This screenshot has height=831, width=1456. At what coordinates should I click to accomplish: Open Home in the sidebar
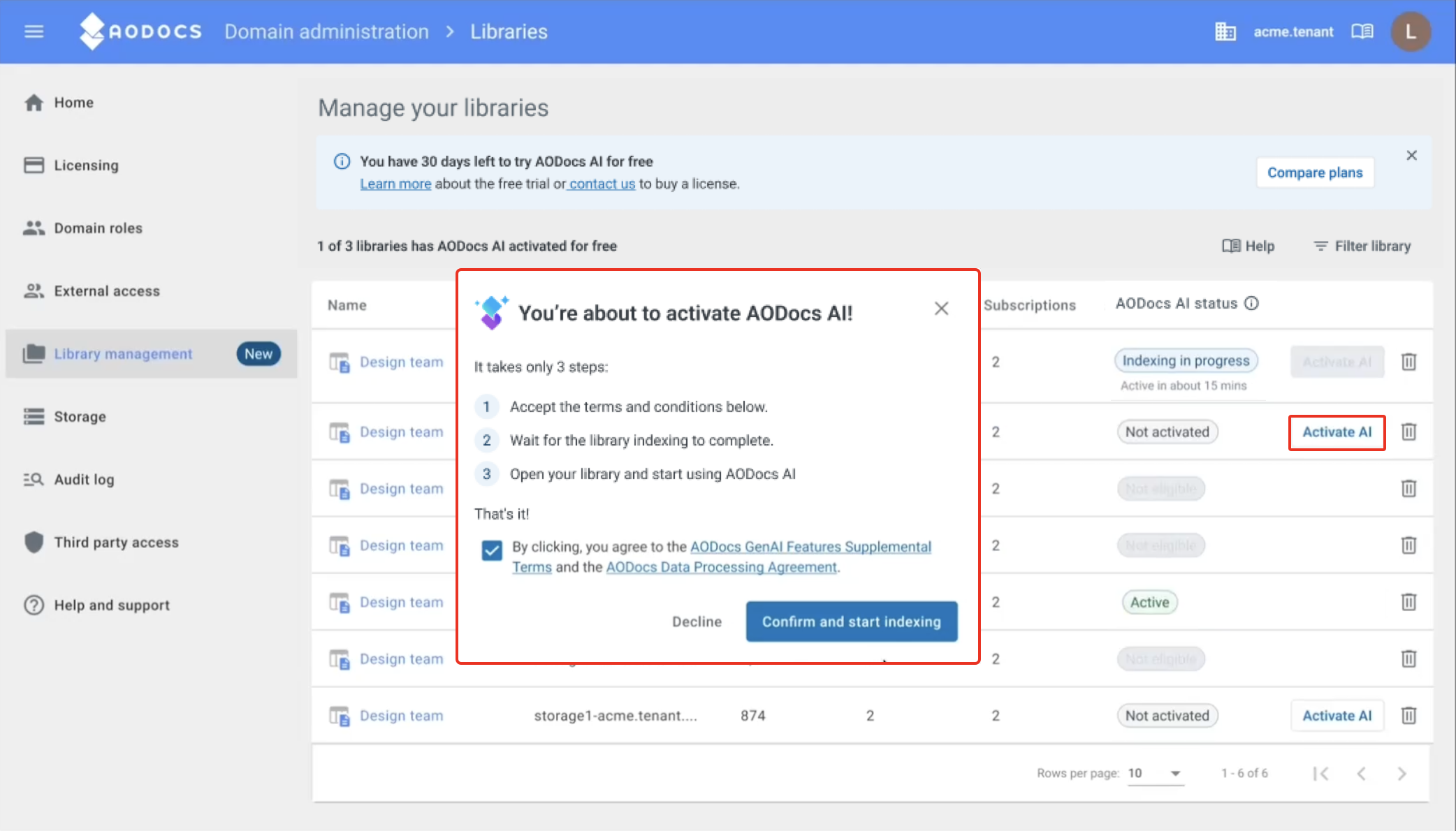coord(151,103)
